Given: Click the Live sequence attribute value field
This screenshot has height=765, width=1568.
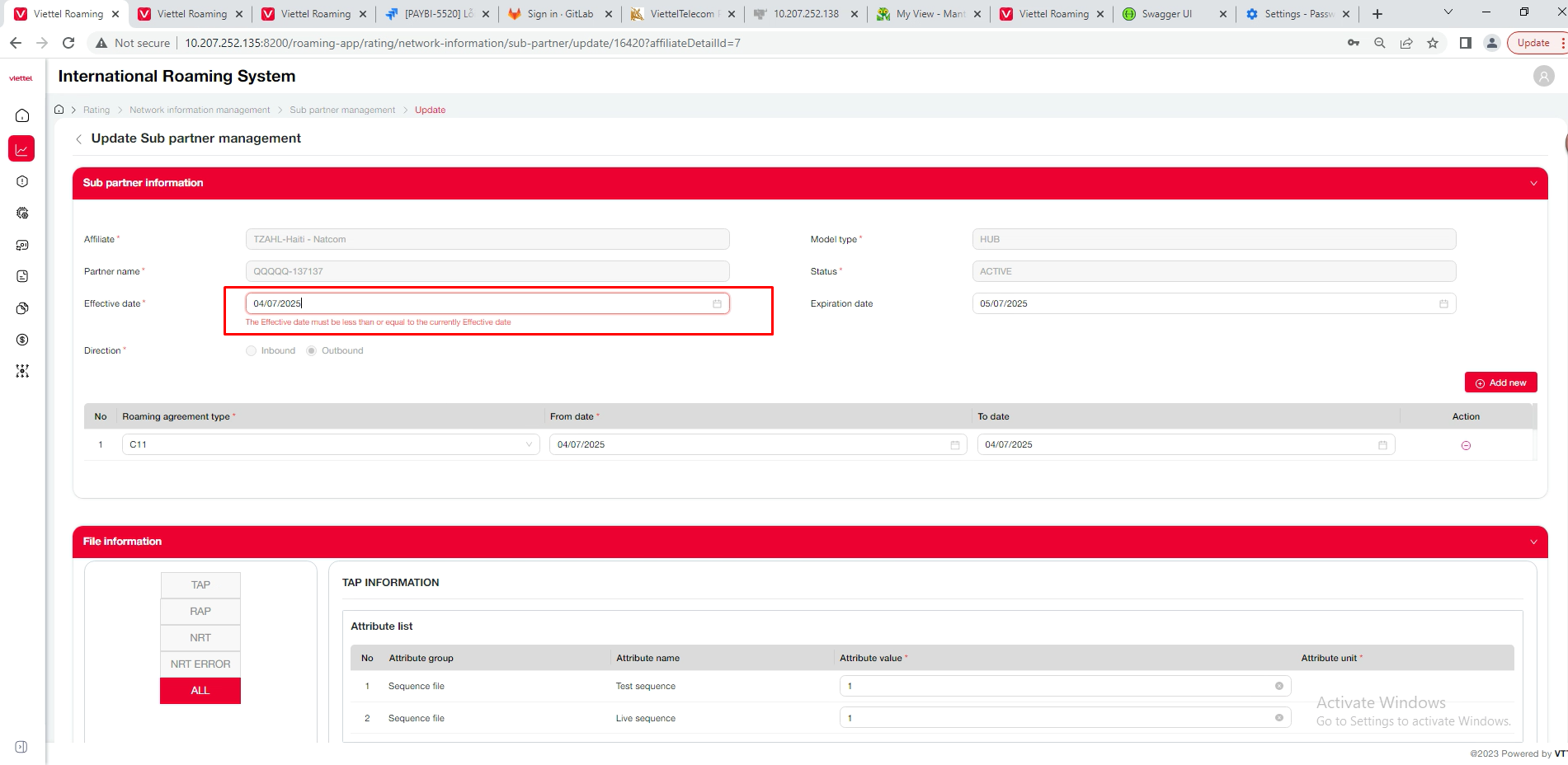Looking at the screenshot, I should pyautogui.click(x=1056, y=718).
